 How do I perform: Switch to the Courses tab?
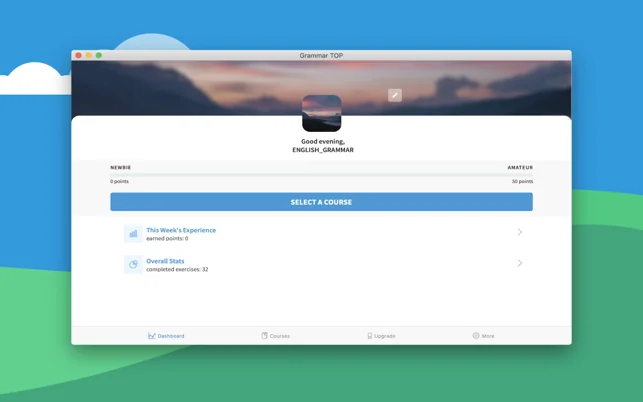(276, 336)
